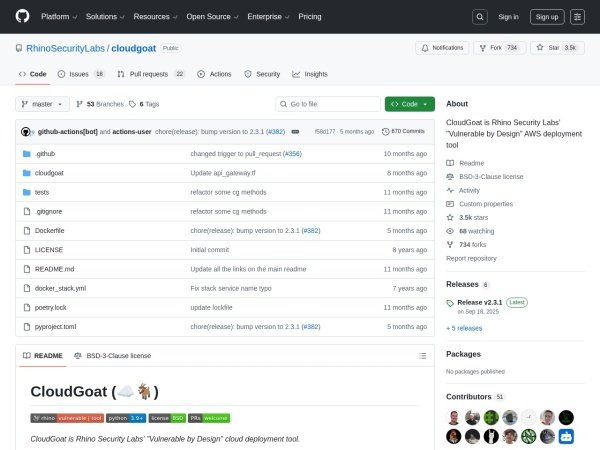The width and height of the screenshot is (600, 450).
Task: Switch to the Pull requests tab
Action: [x=151, y=74]
